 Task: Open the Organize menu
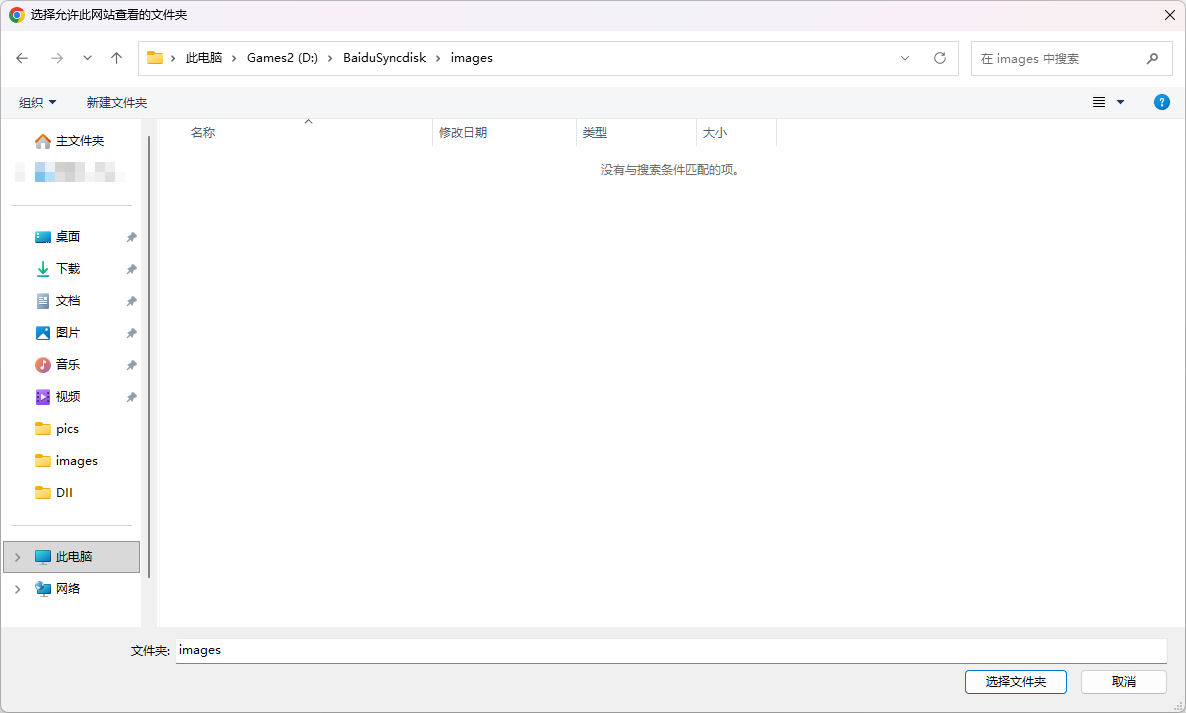[x=38, y=102]
